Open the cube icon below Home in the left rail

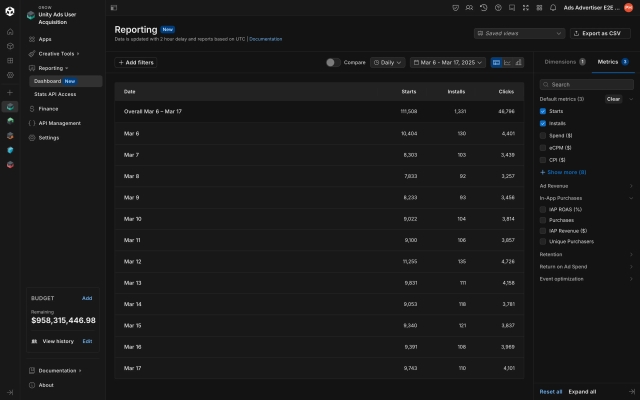point(10,46)
